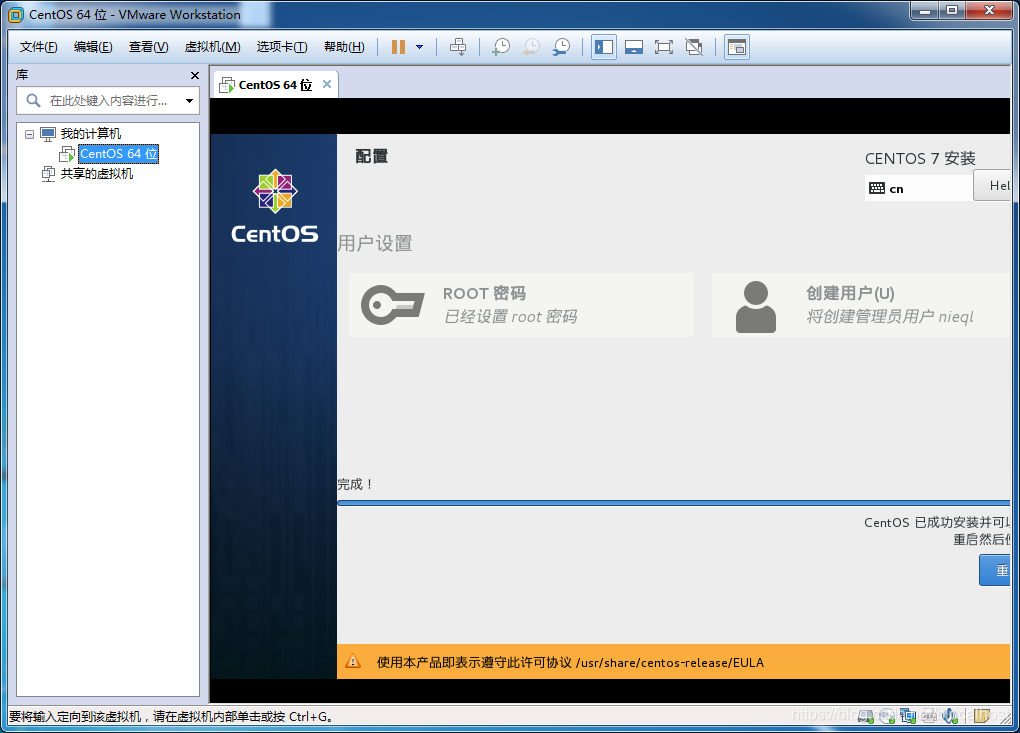Click the CENTOS 7 安装 title text
The image size is (1020, 733).
coord(920,159)
